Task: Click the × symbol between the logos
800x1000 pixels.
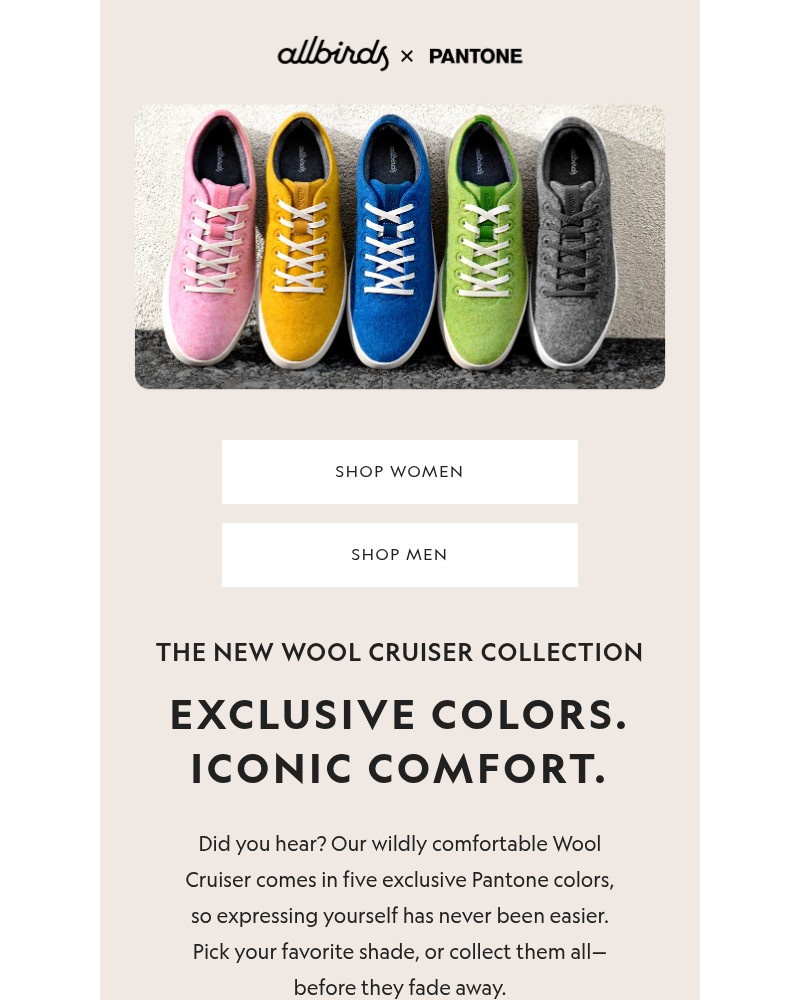Action: click(x=407, y=57)
